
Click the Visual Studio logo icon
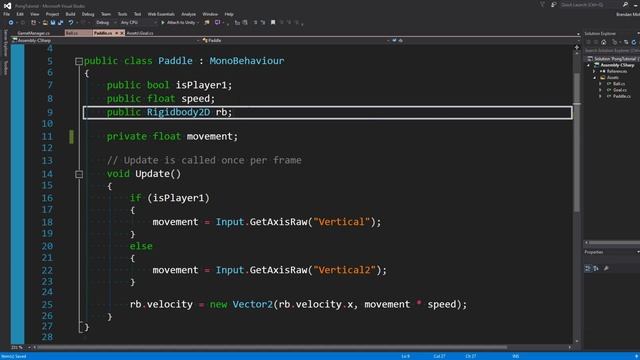coord(7,5)
